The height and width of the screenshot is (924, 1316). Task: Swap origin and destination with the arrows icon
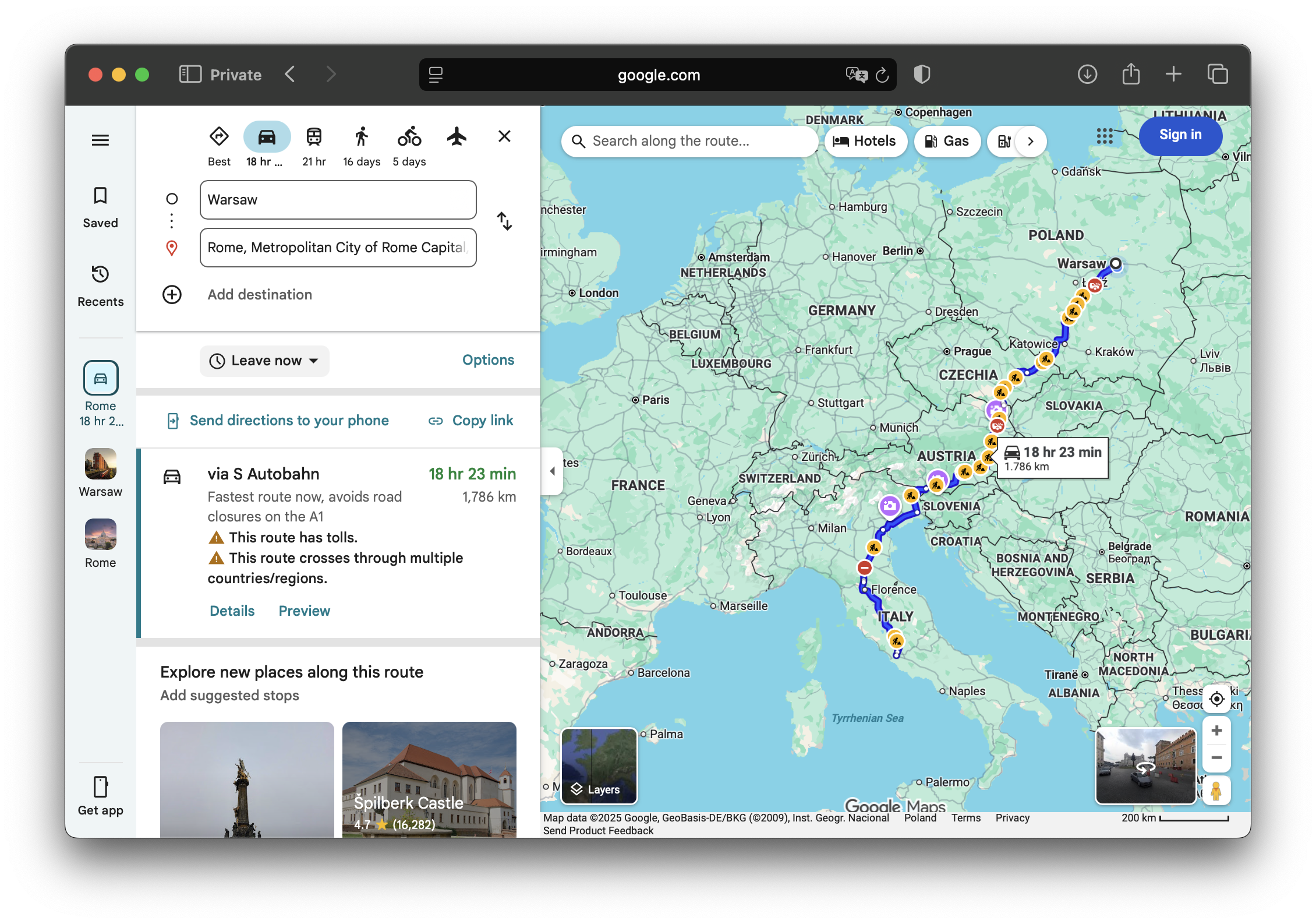pos(504,222)
